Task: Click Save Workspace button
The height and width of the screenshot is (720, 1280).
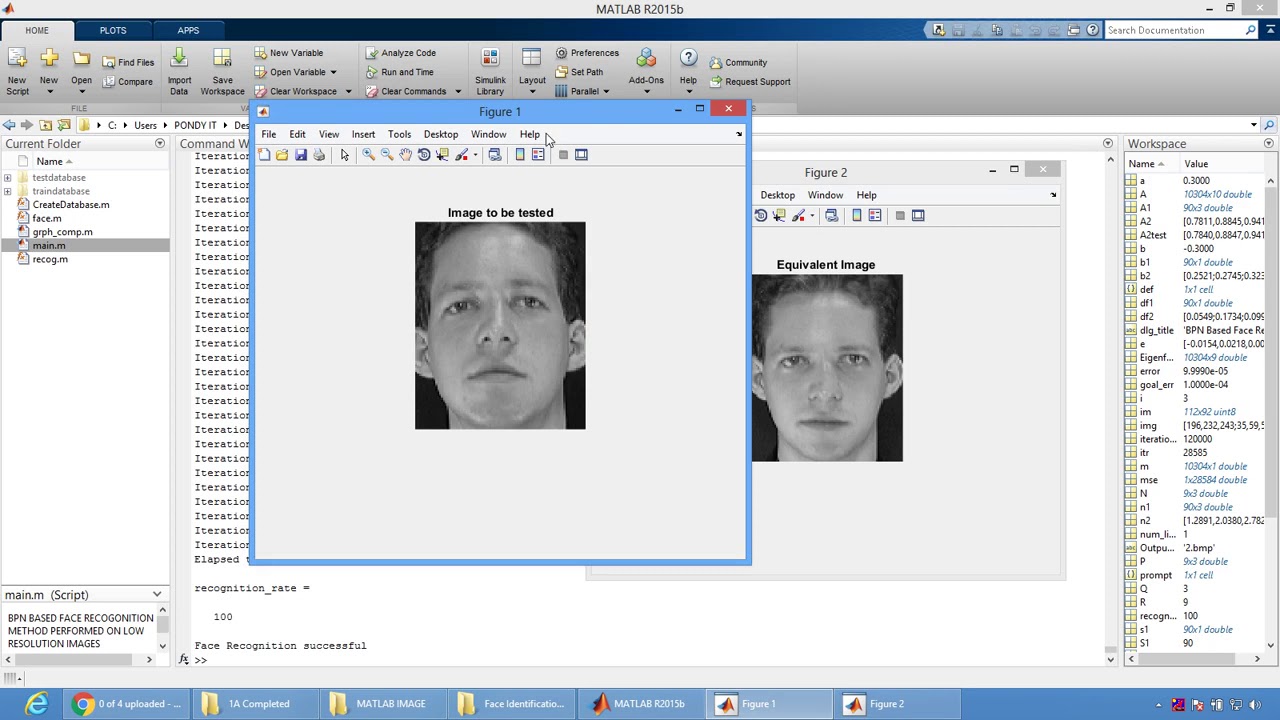Action: [222, 71]
